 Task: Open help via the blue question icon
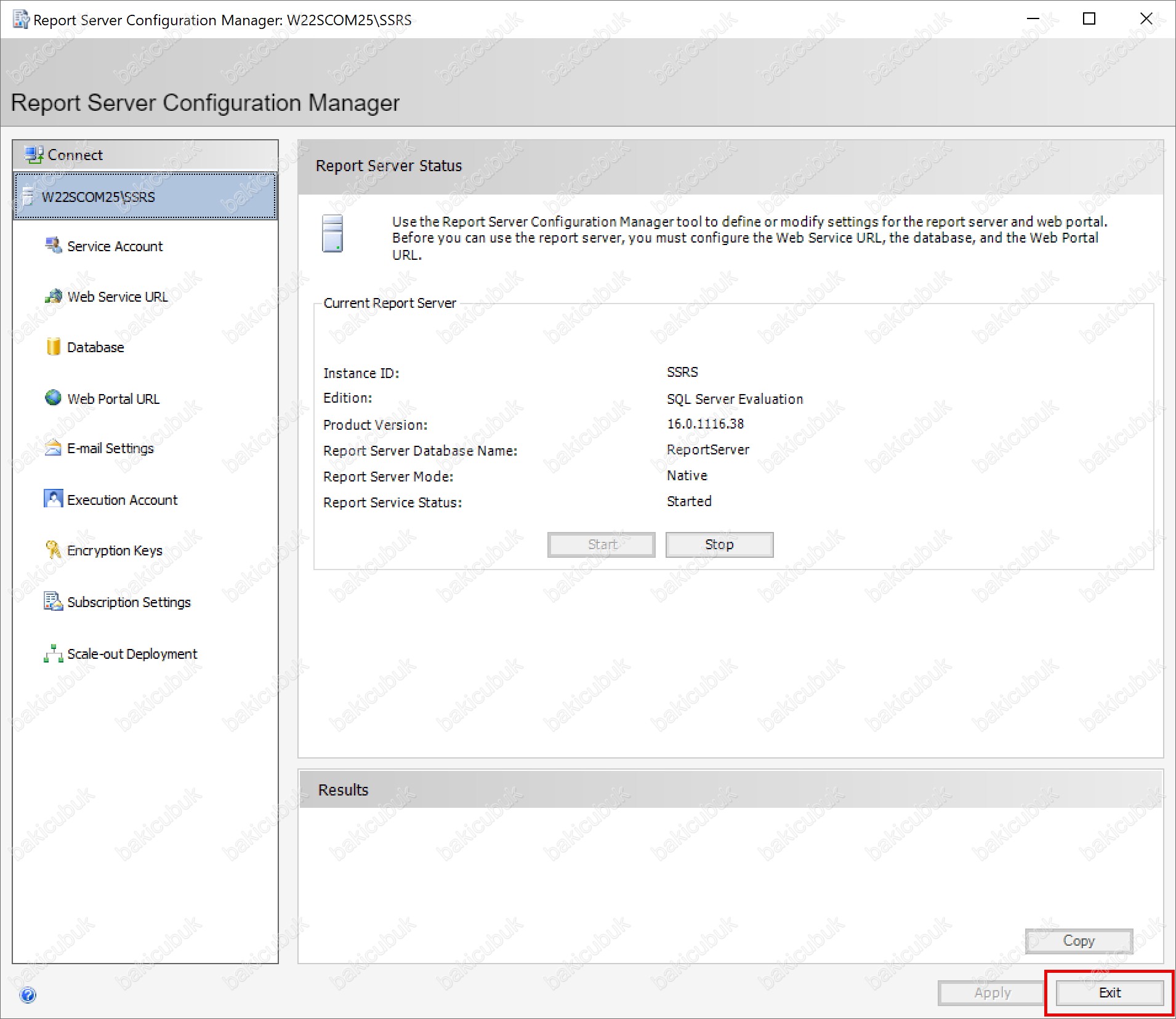[28, 996]
